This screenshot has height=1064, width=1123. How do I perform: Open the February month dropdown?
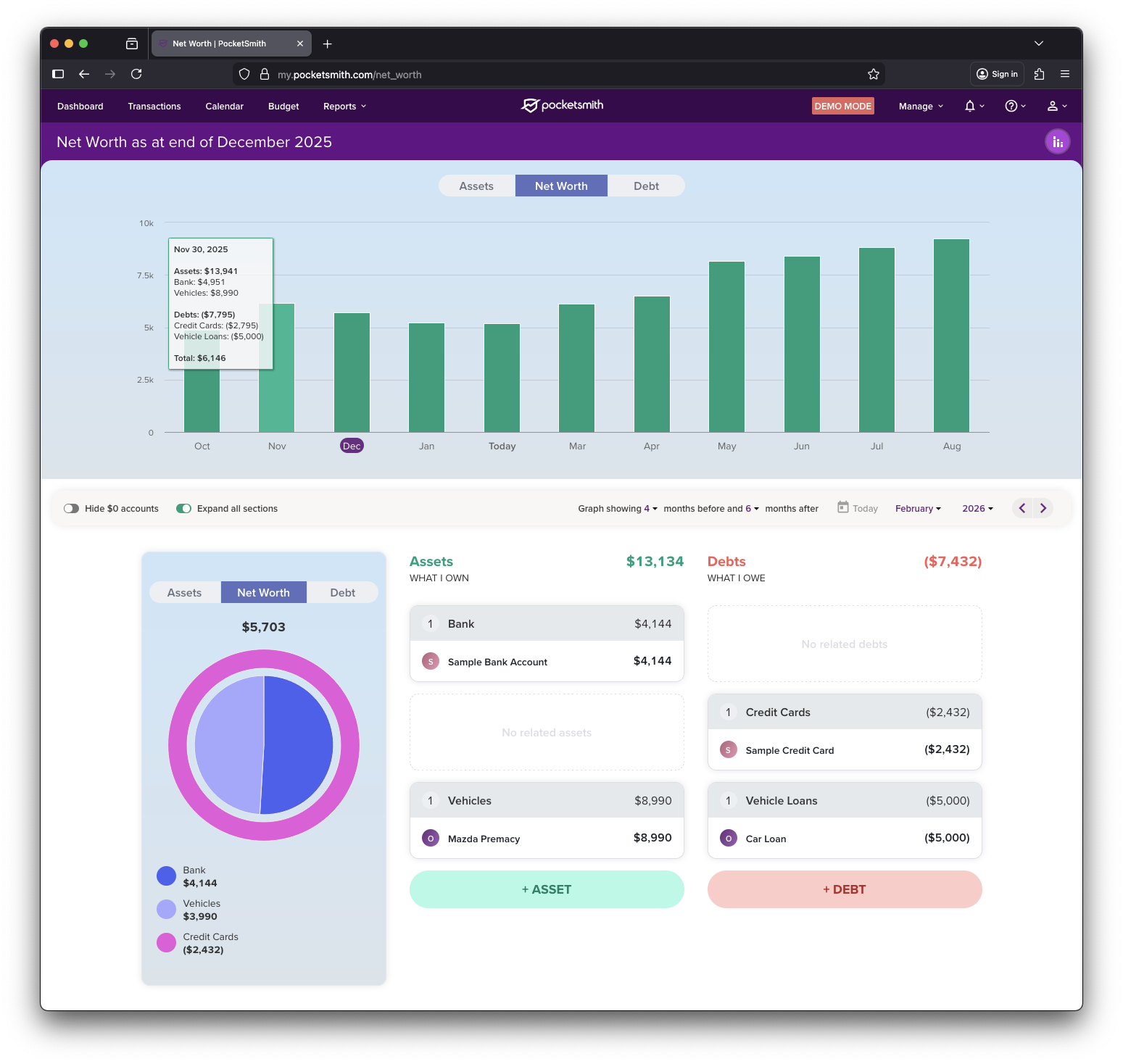point(918,509)
